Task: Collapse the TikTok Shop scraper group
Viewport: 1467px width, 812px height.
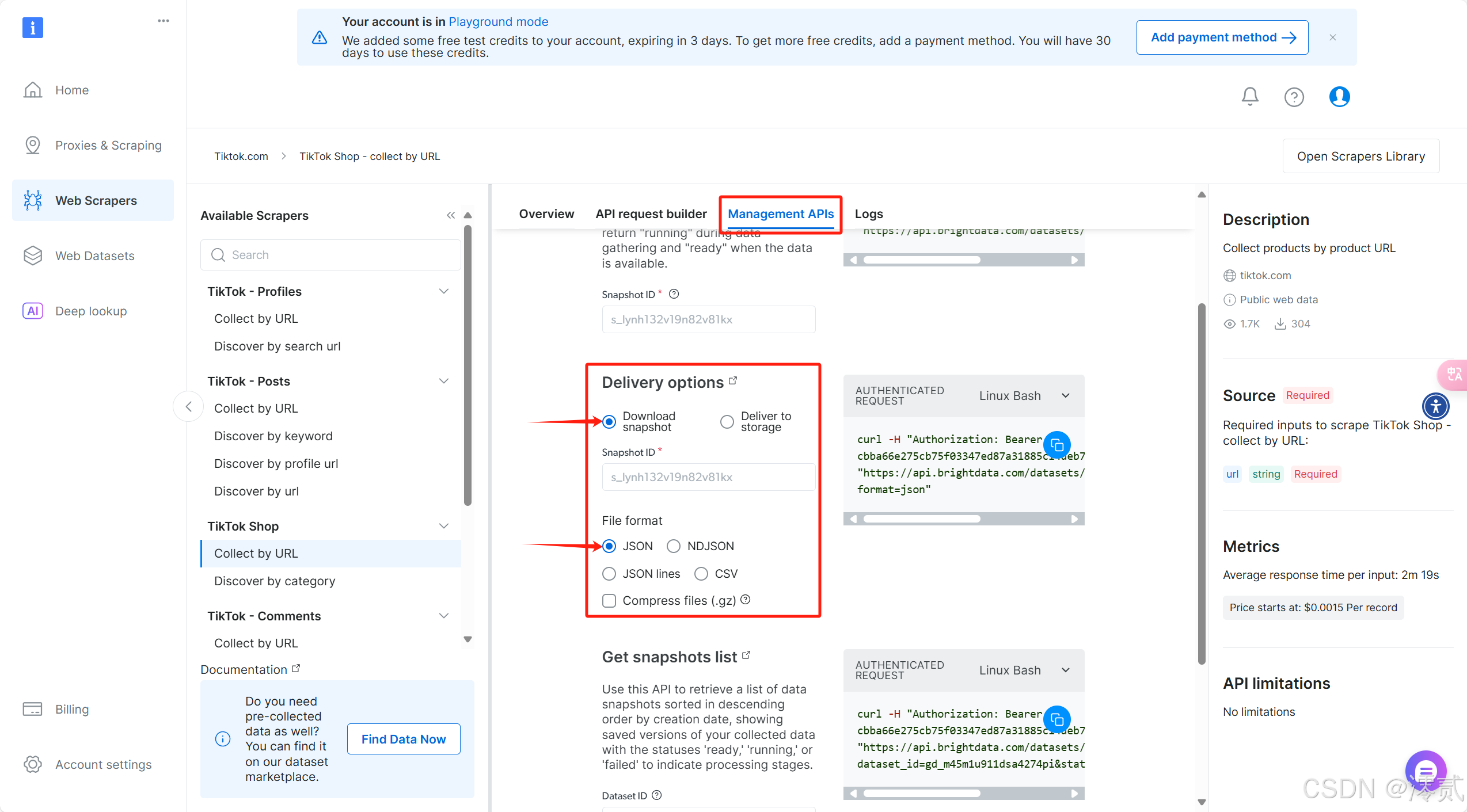Action: pos(444,526)
